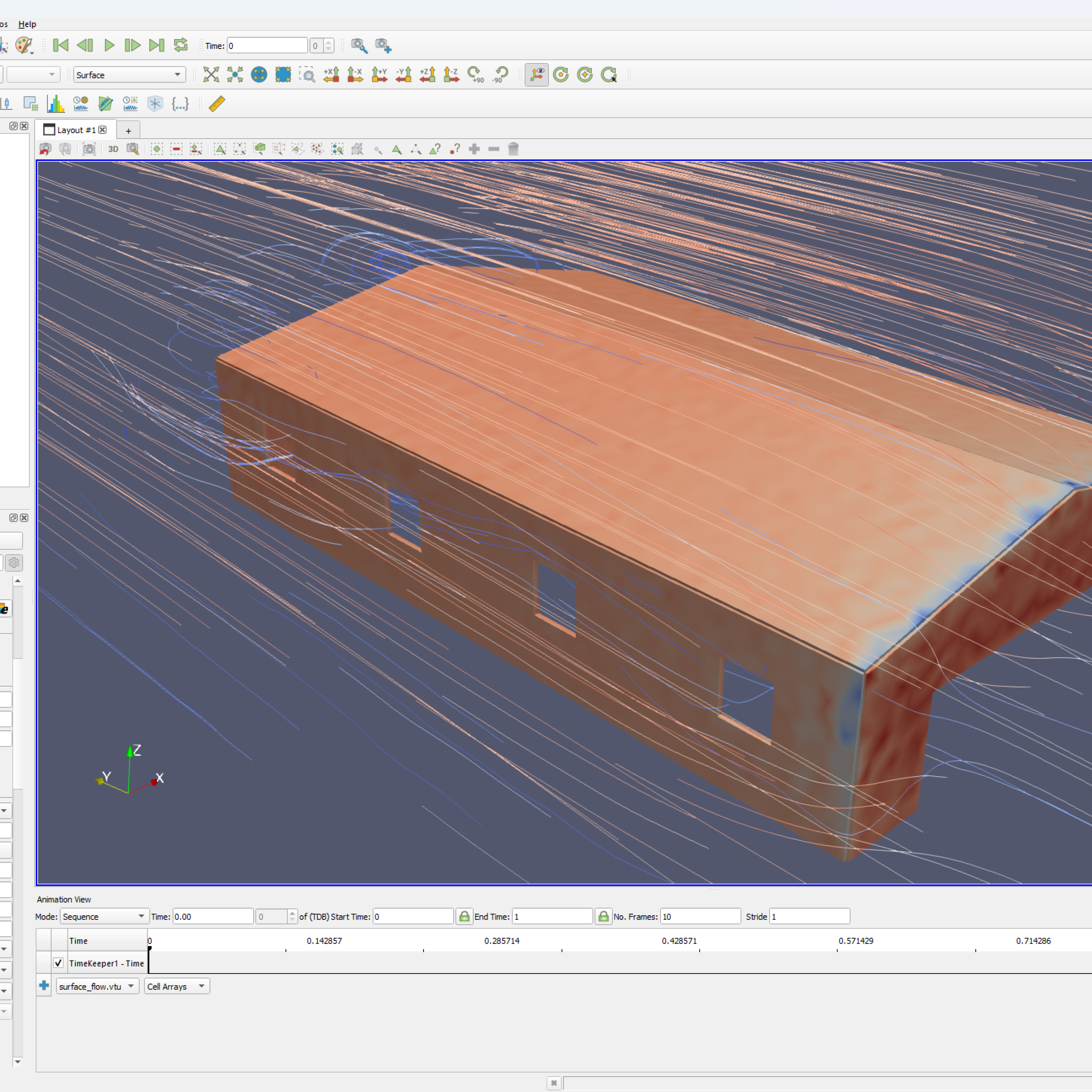The image size is (1092, 1092).
Task: Toggle the 3D interaction mode button
Action: pyautogui.click(x=113, y=149)
